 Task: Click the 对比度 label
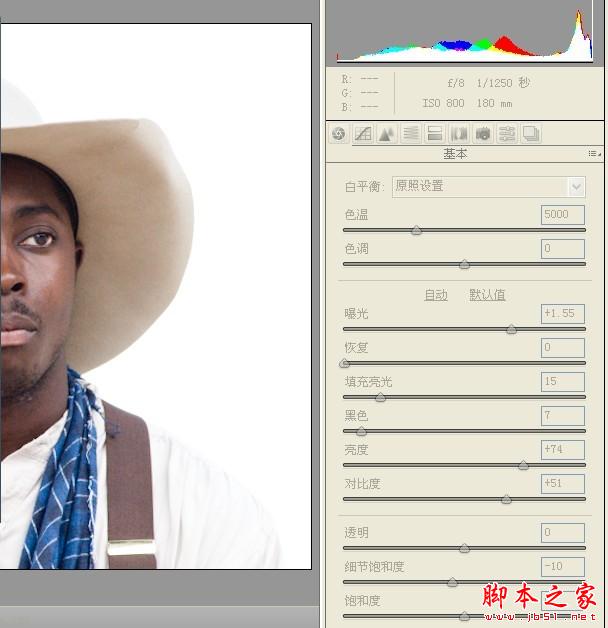pyautogui.click(x=362, y=484)
